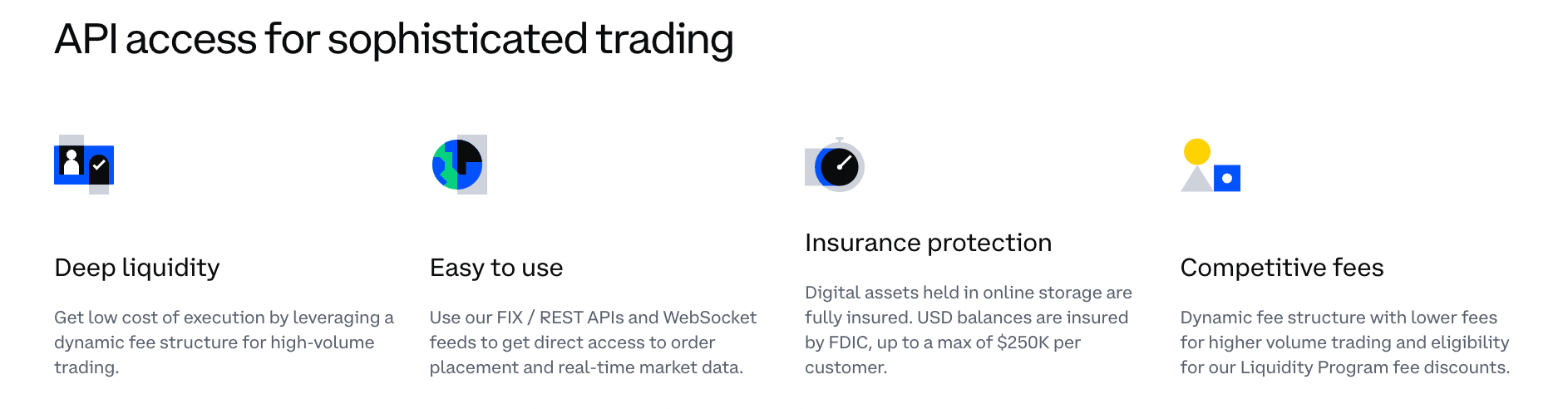Screen dimensions: 1568x409
Task: Click the FIX / REST APIs description text
Action: click(x=593, y=342)
